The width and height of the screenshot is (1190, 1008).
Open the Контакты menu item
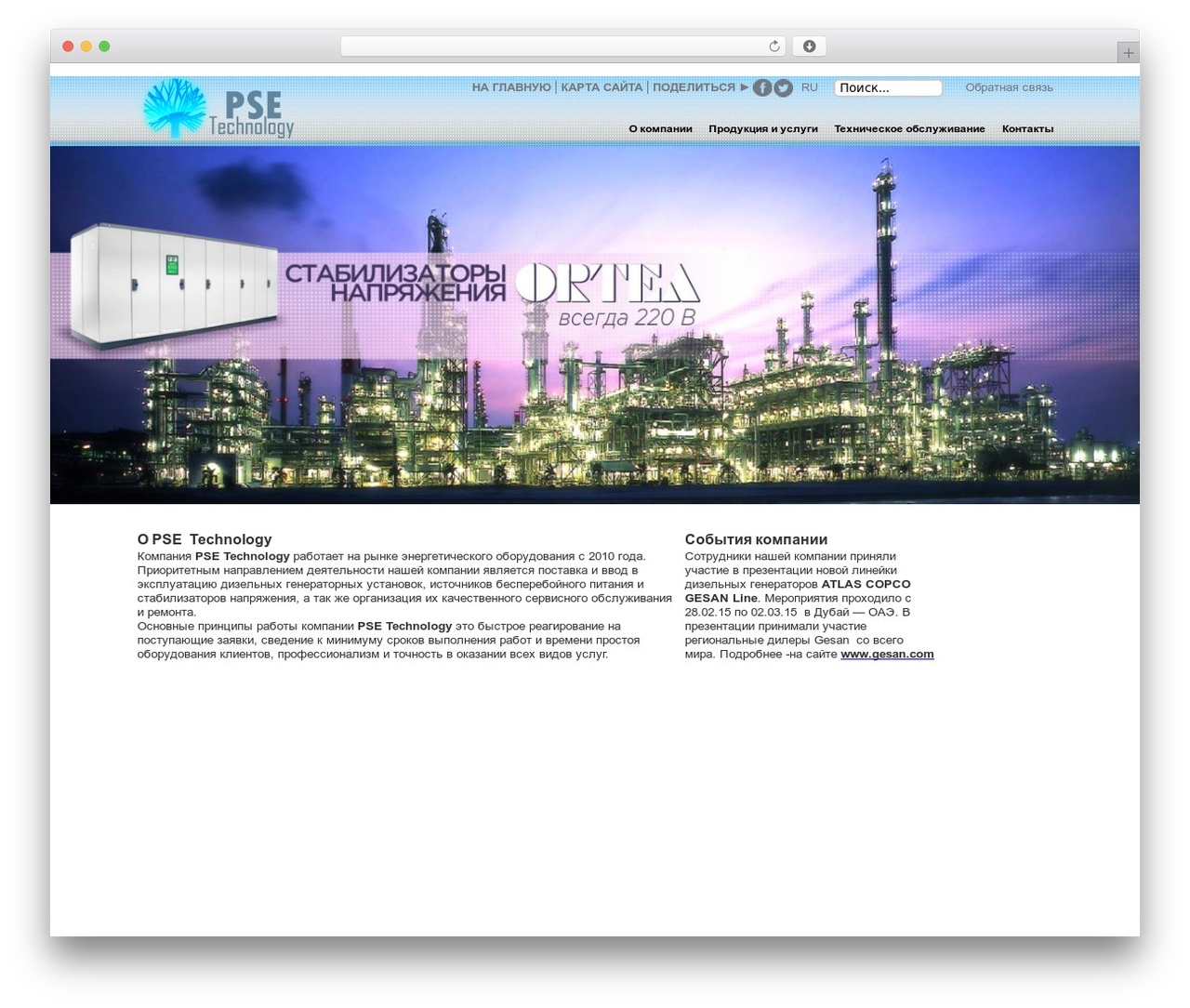coord(1027,129)
